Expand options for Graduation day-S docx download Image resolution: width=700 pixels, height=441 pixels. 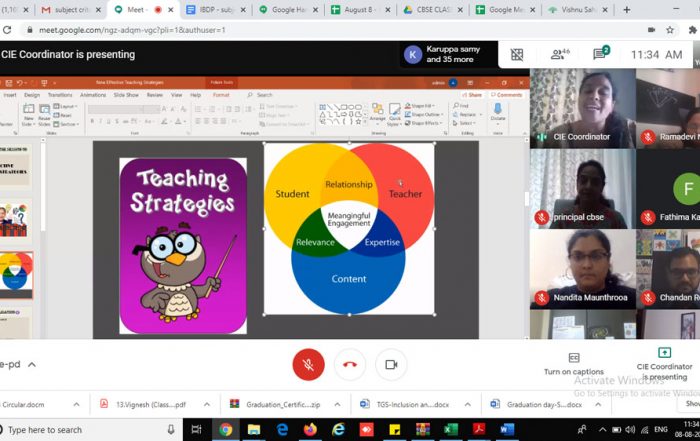[x=598, y=404]
